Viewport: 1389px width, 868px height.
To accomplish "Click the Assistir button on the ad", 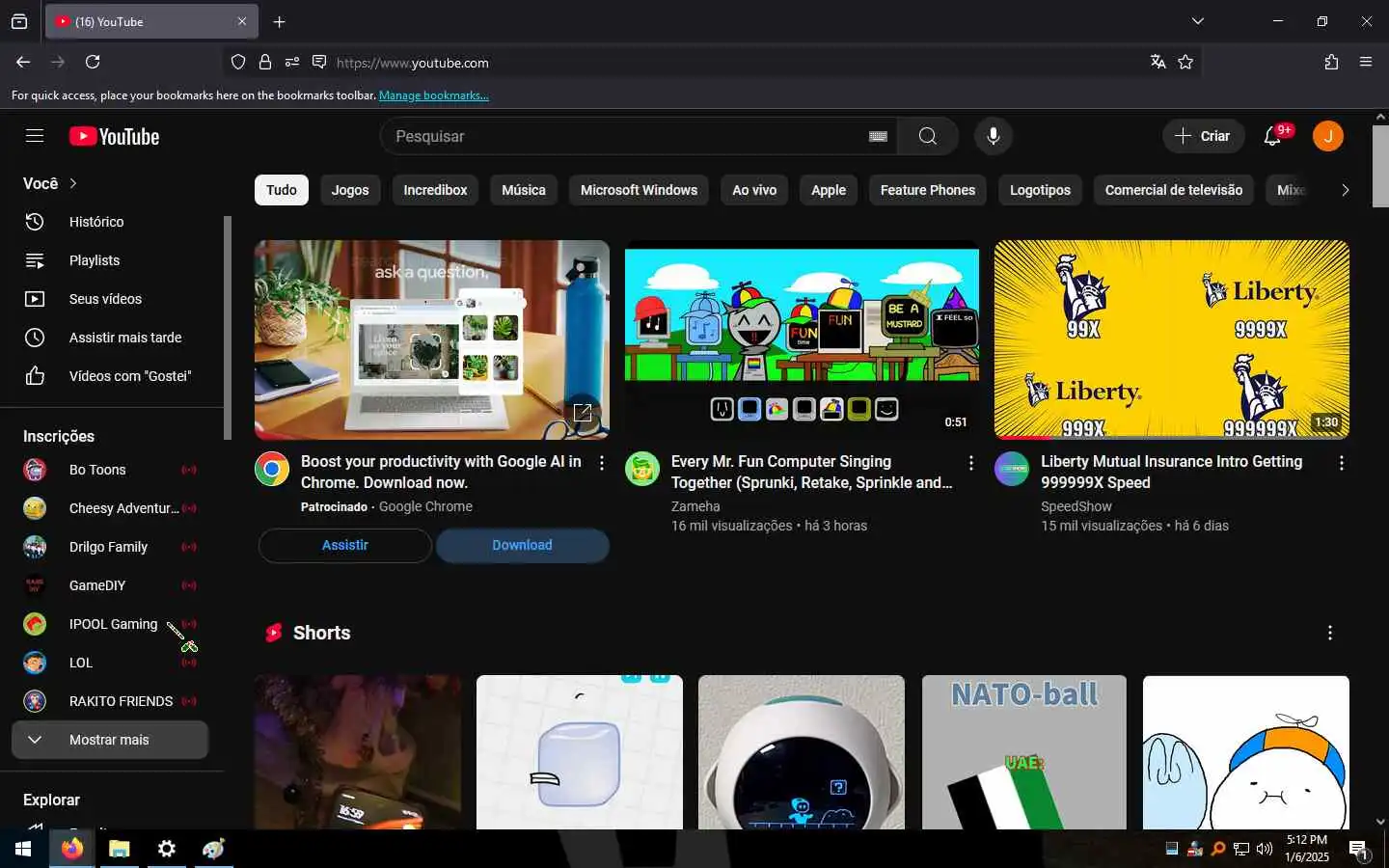I will (345, 545).
